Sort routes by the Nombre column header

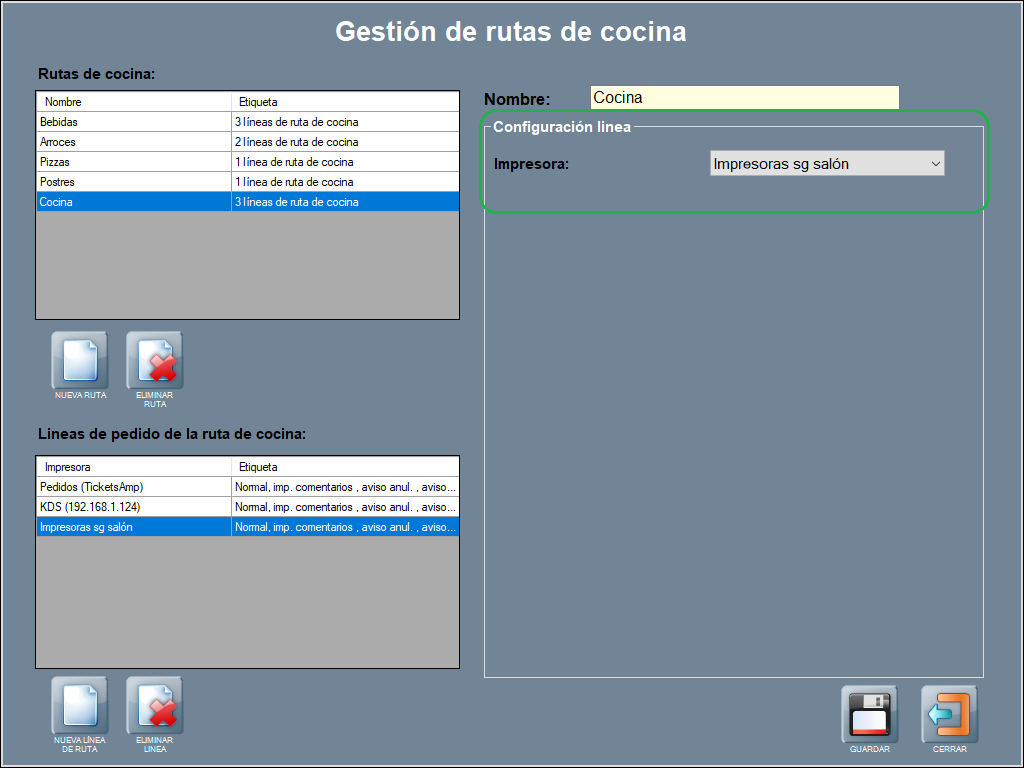pyautogui.click(x=134, y=102)
